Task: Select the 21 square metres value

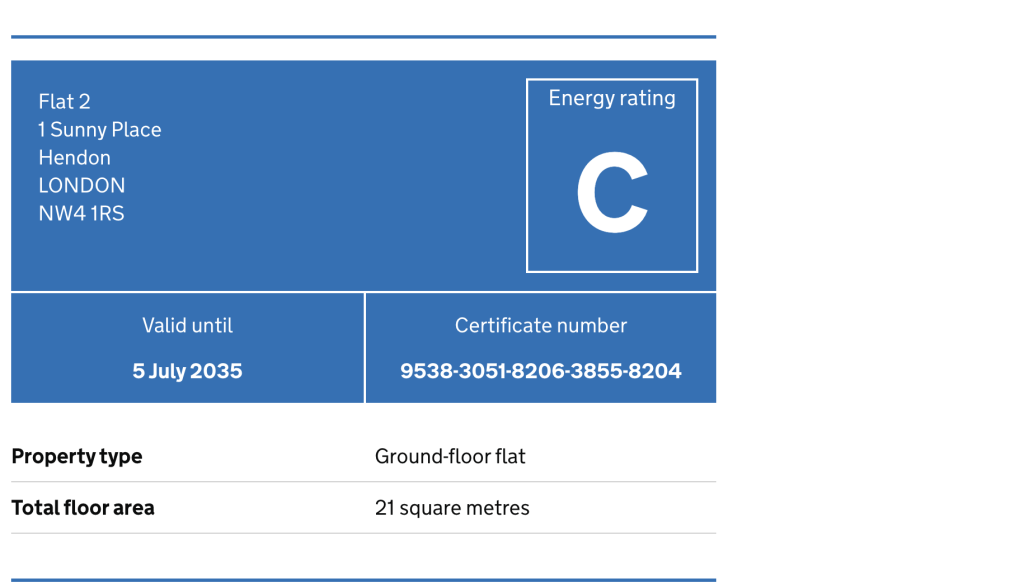Action: pyautogui.click(x=452, y=507)
